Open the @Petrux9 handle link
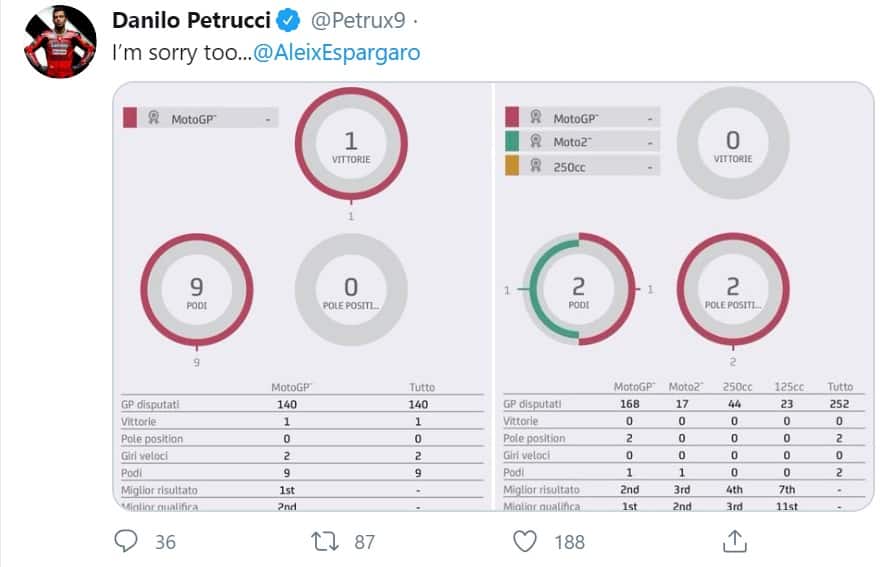Image resolution: width=894 pixels, height=567 pixels. click(x=350, y=20)
